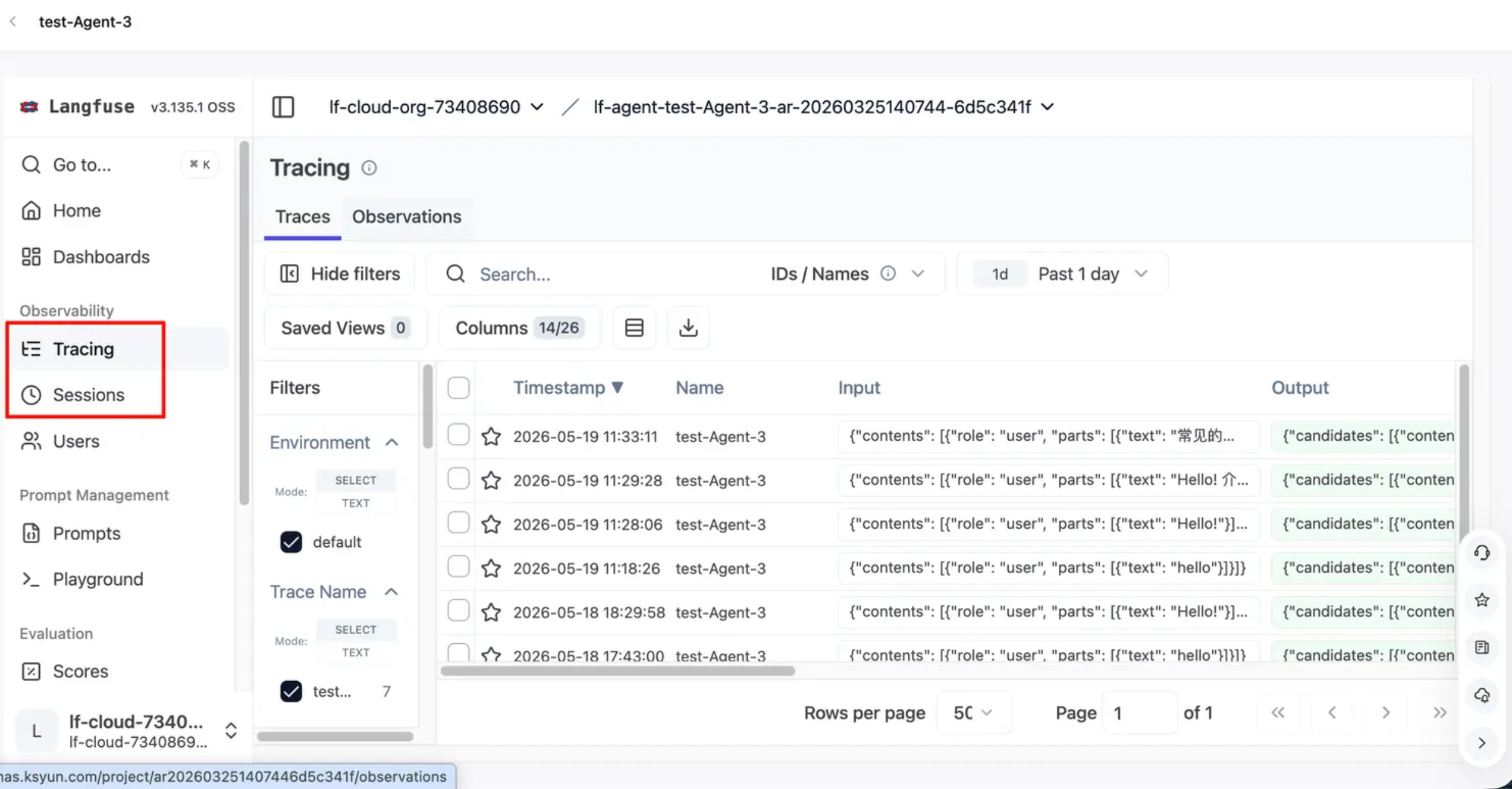Click the cloud icon in right rail
This screenshot has height=789, width=1512.
click(1482, 695)
